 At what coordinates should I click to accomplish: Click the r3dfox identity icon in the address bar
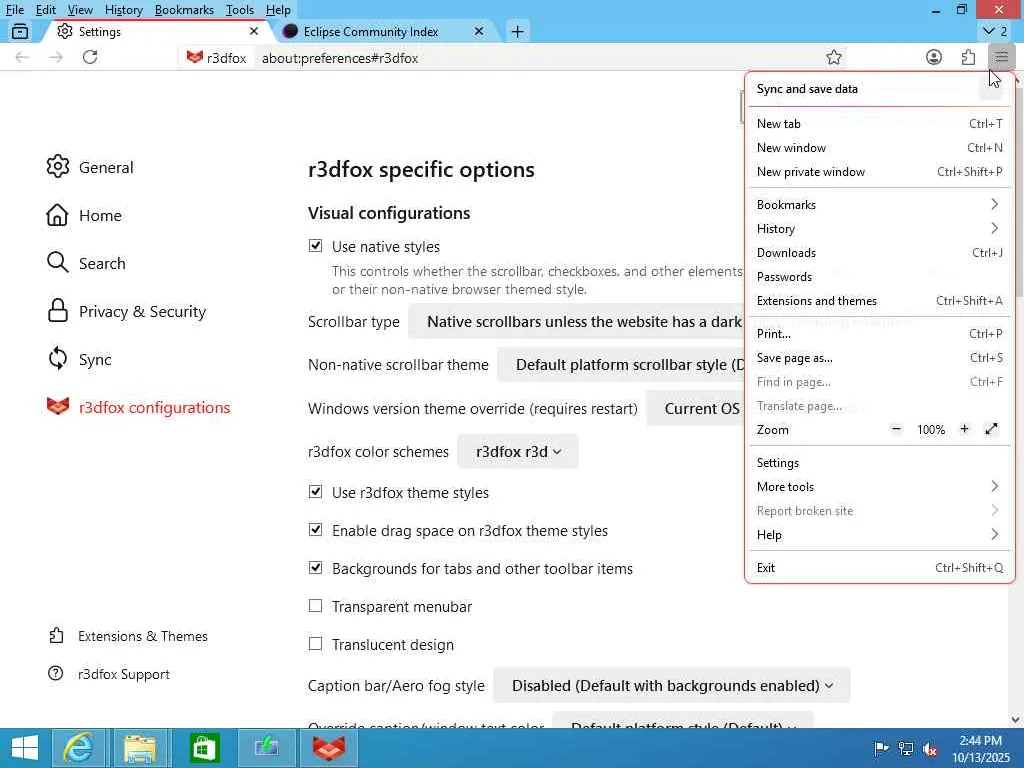(x=217, y=57)
